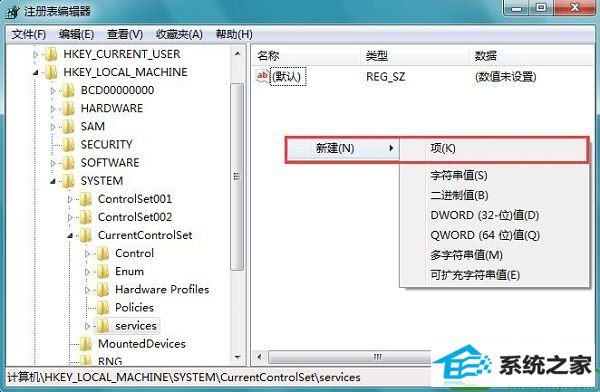The image size is (600, 392).
Task: Click HKEY_LOCAL_MACHINE folder icon
Action: coord(51,72)
